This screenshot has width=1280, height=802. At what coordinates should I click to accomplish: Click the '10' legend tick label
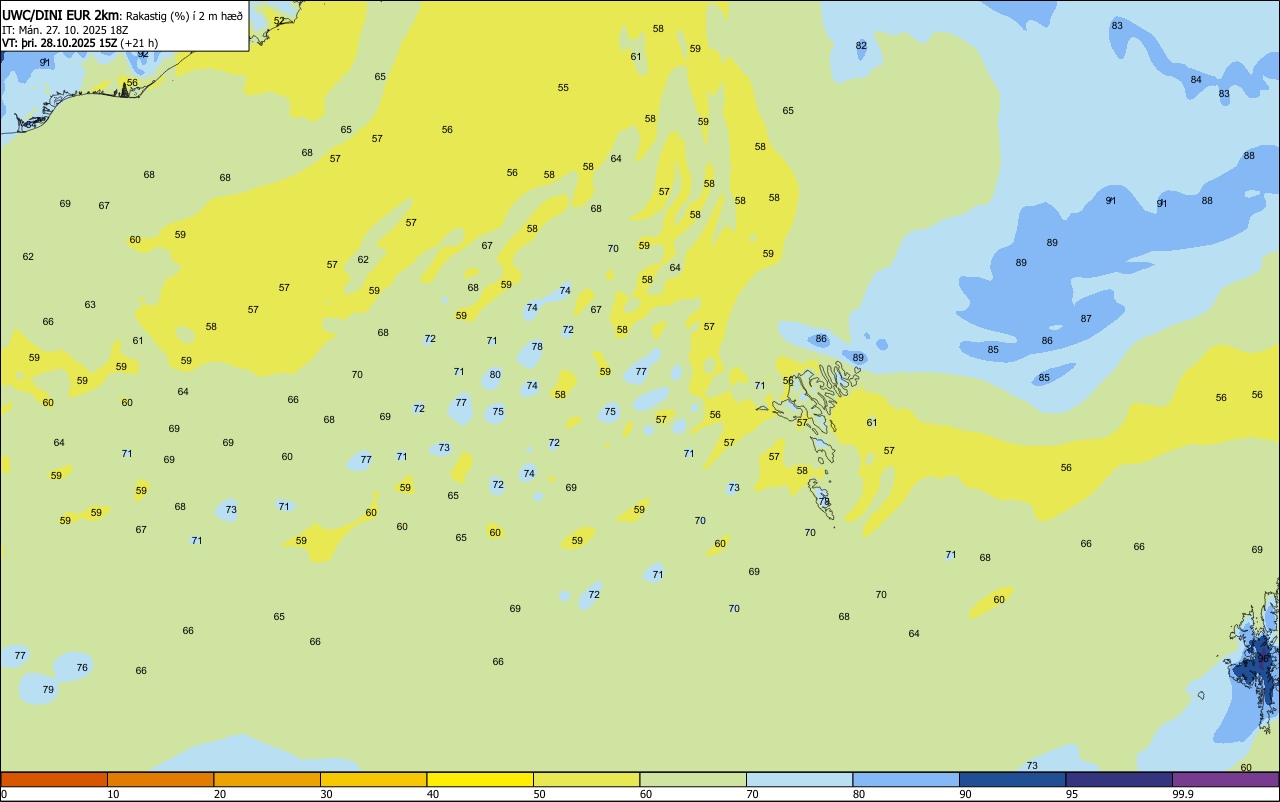pyautogui.click(x=114, y=794)
